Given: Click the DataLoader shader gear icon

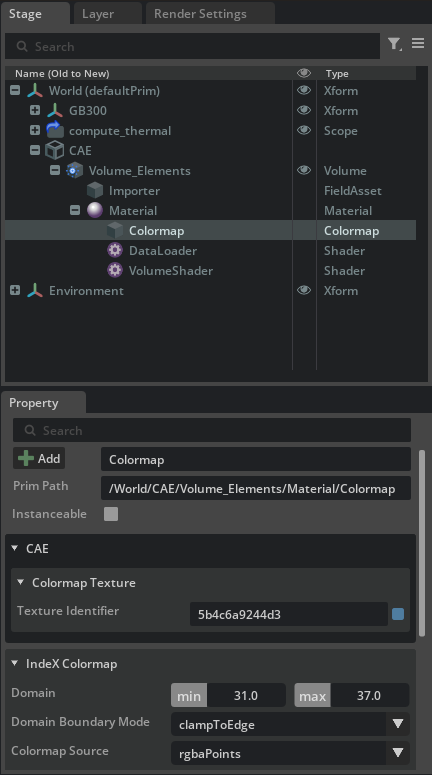Looking at the screenshot, I should 115,251.
